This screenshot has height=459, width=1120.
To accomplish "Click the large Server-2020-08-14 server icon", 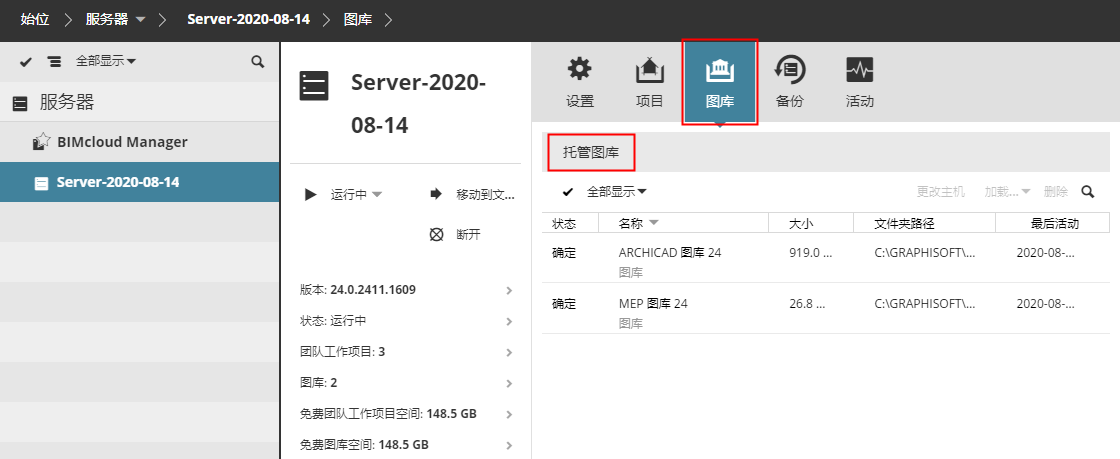I will pos(314,86).
